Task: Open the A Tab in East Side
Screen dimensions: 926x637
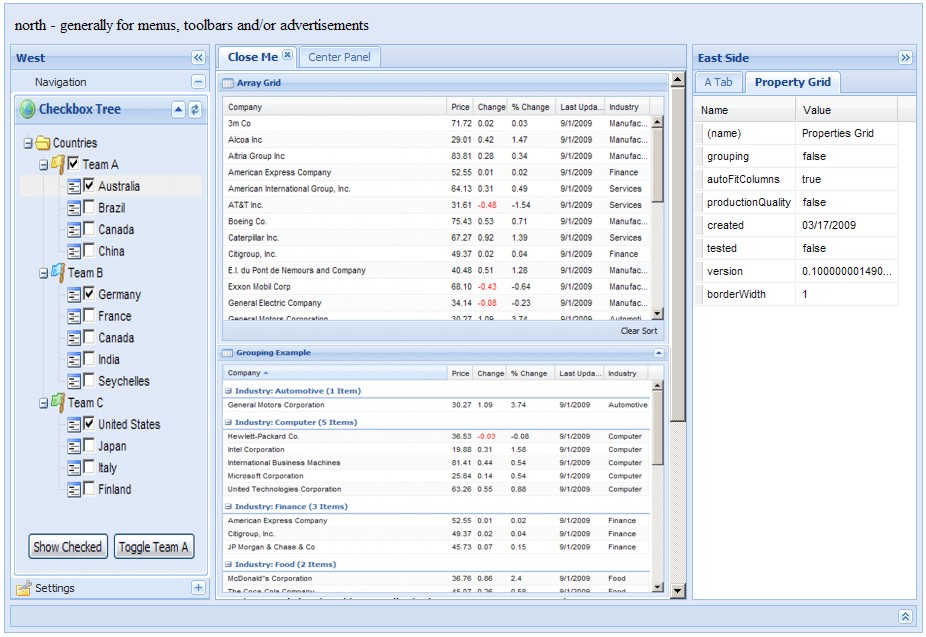Action: 718,82
